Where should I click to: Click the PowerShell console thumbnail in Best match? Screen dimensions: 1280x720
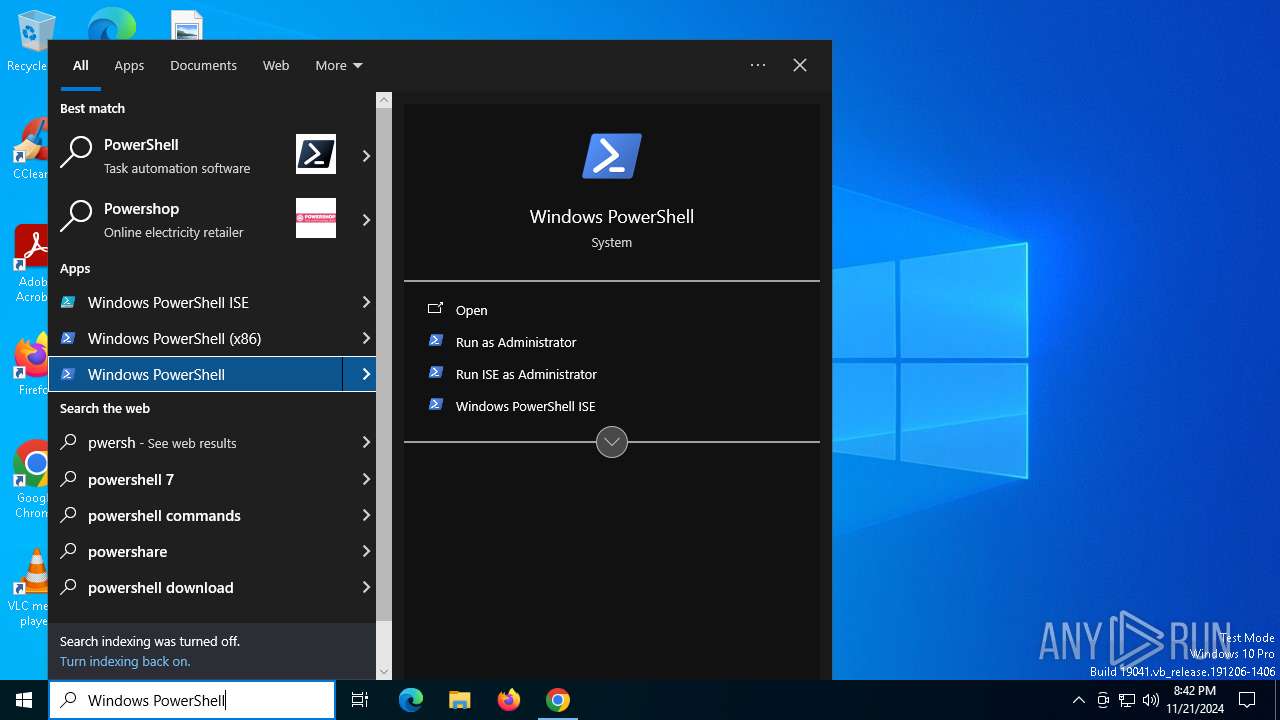pyautogui.click(x=316, y=154)
